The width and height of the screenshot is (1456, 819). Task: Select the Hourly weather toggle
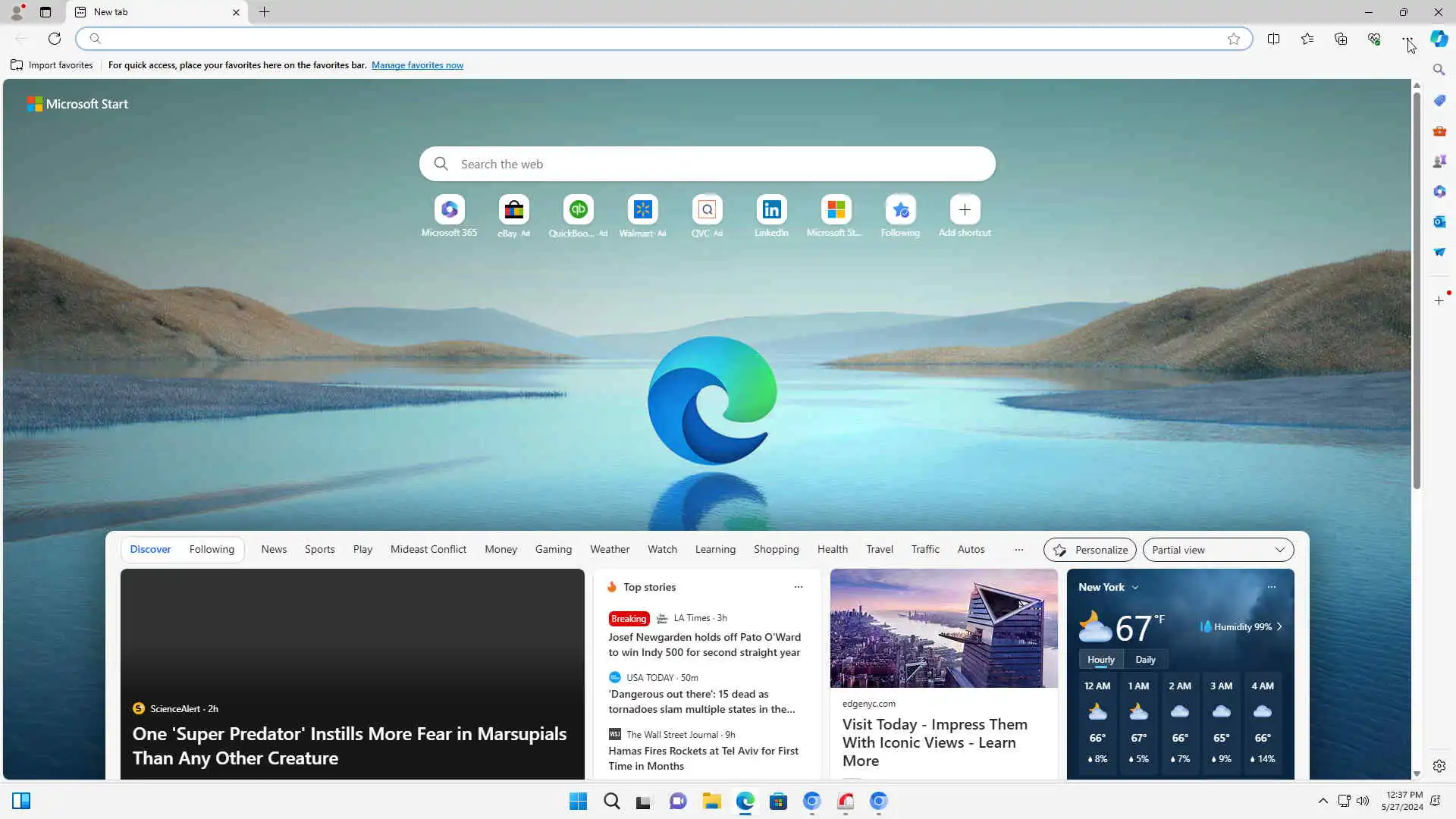(1100, 660)
